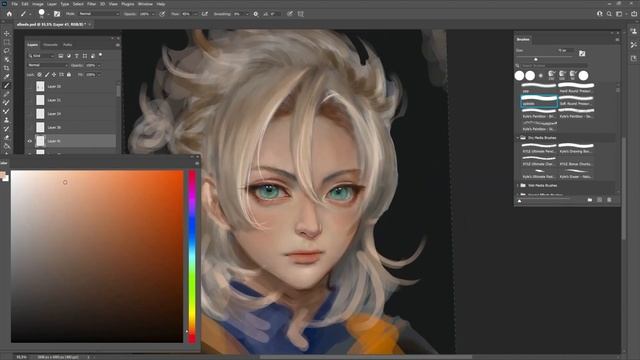This screenshot has height=360, width=640.
Task: Switch to the Channels tab
Action: pyautogui.click(x=51, y=45)
